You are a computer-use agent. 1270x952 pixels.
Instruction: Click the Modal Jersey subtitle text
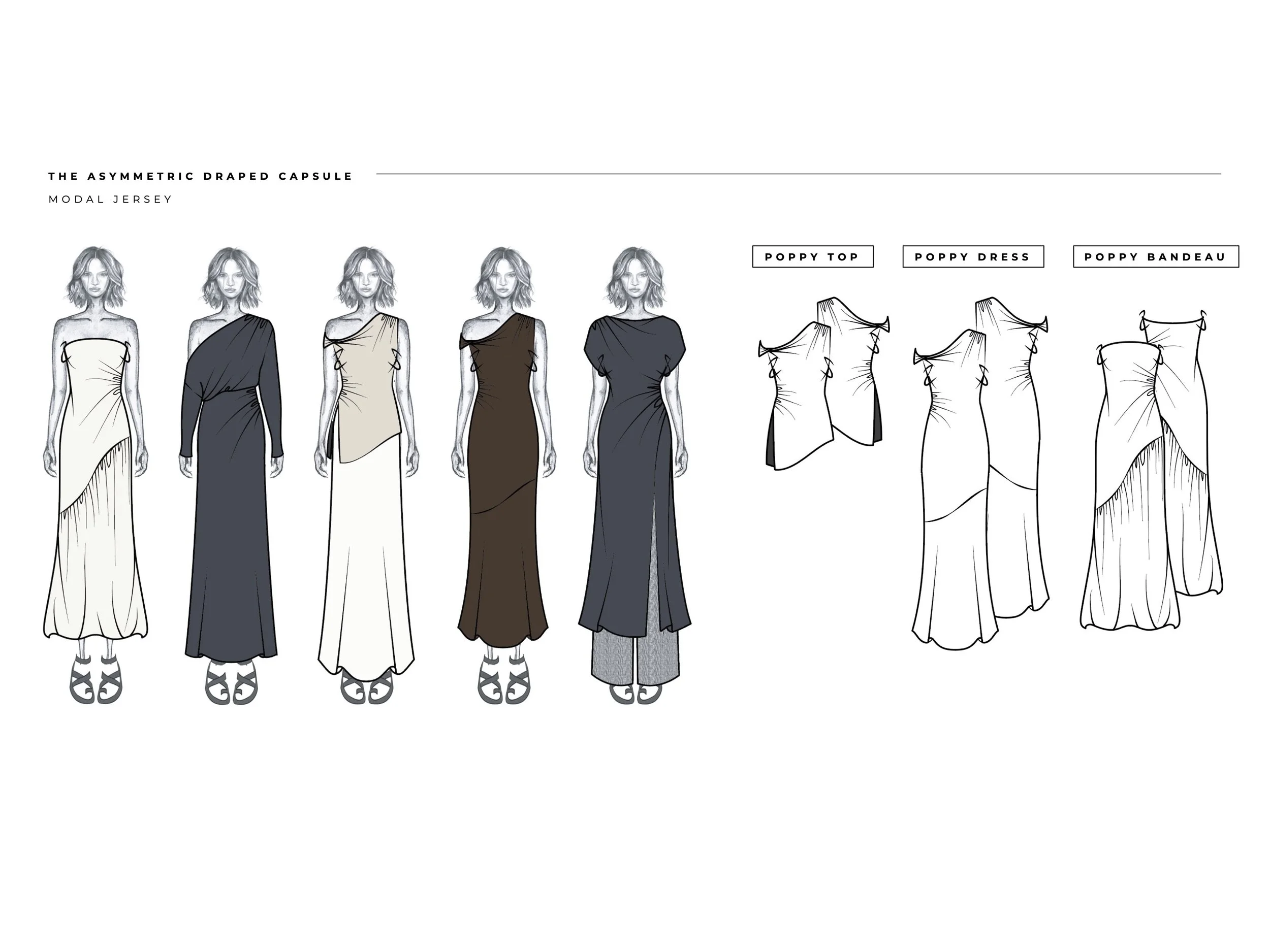coord(110,199)
